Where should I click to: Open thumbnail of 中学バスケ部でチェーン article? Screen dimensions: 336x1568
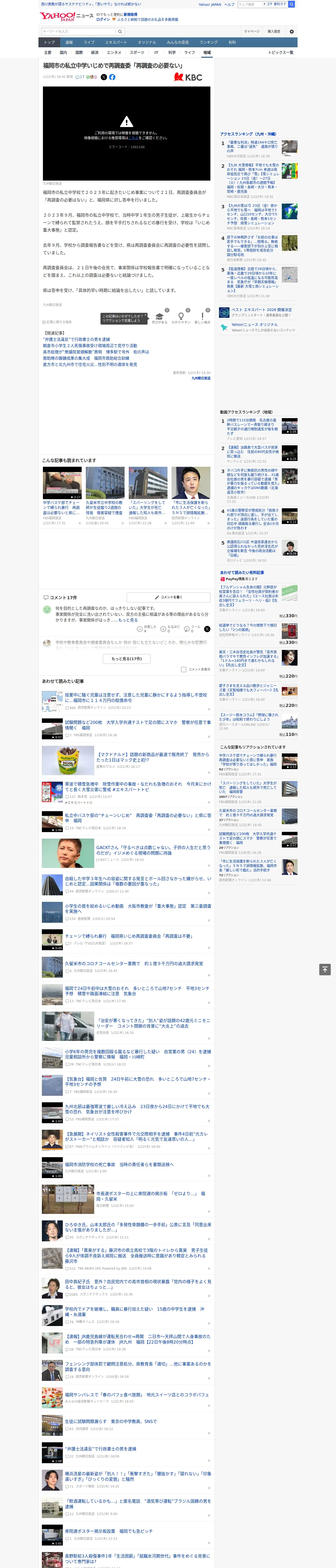(62, 483)
